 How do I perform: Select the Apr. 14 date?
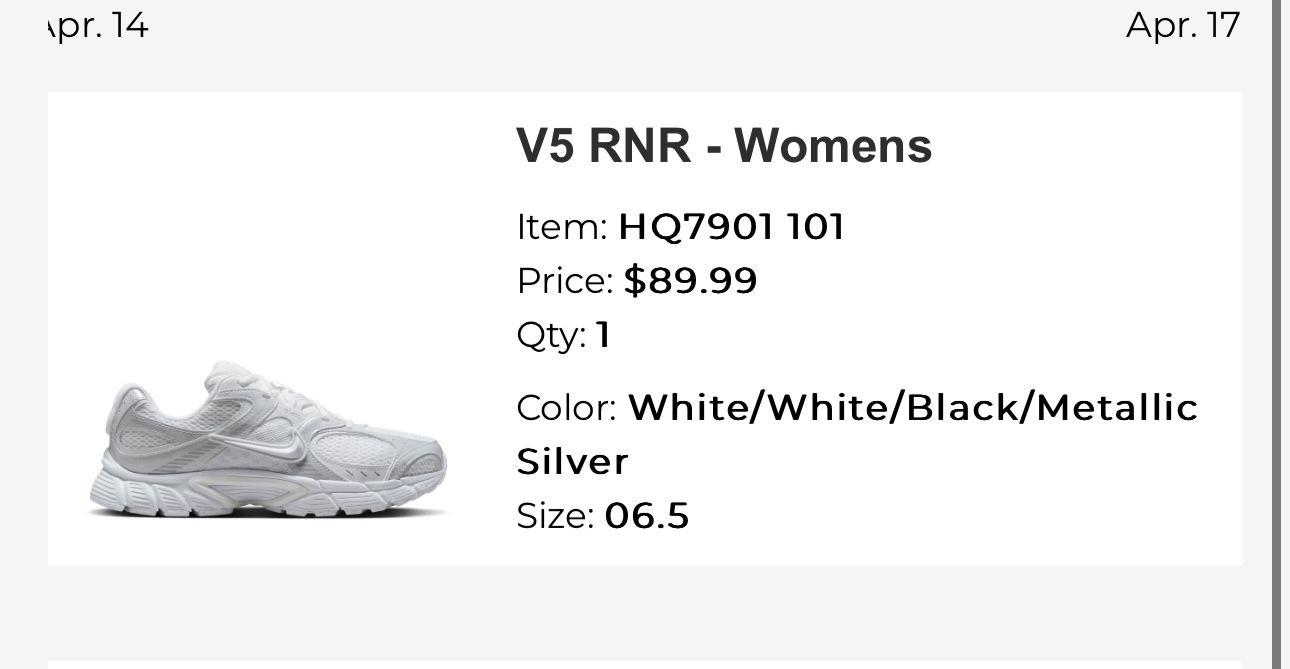tap(98, 25)
